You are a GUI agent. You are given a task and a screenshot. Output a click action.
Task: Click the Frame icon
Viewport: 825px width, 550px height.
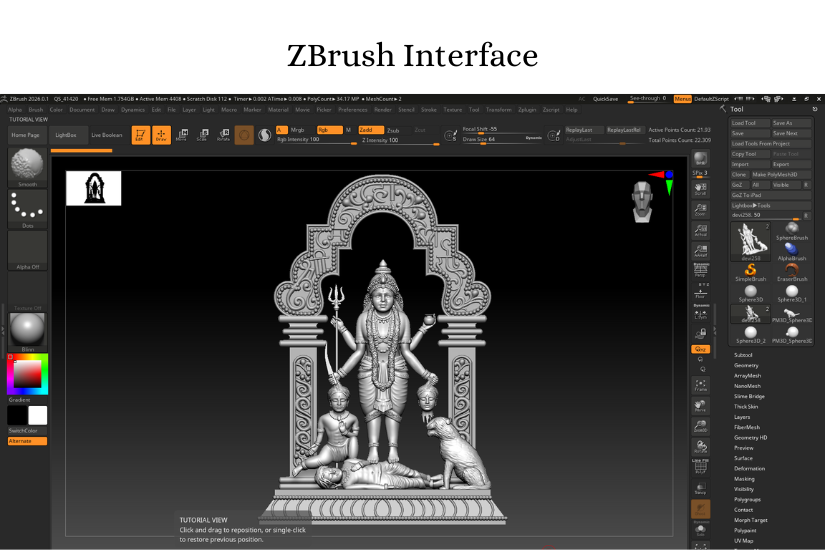[x=700, y=385]
